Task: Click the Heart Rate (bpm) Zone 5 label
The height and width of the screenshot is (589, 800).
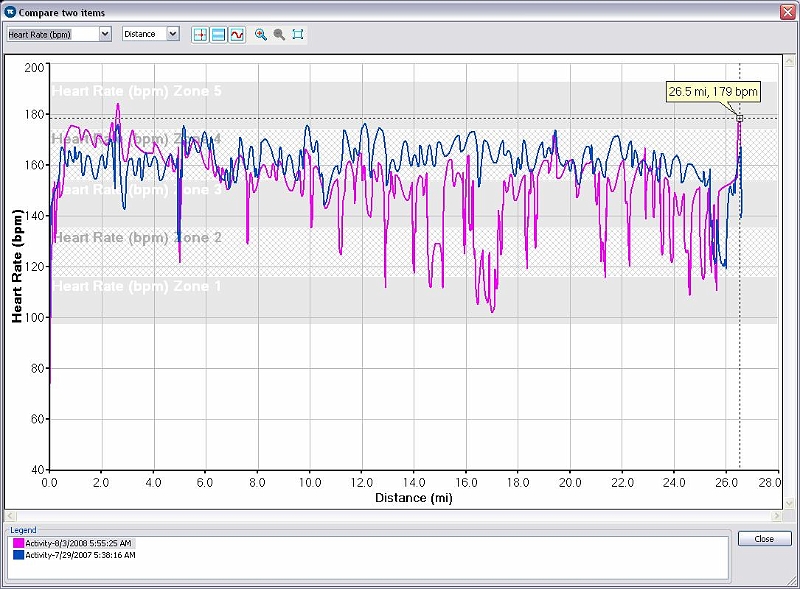Action: tap(137, 91)
